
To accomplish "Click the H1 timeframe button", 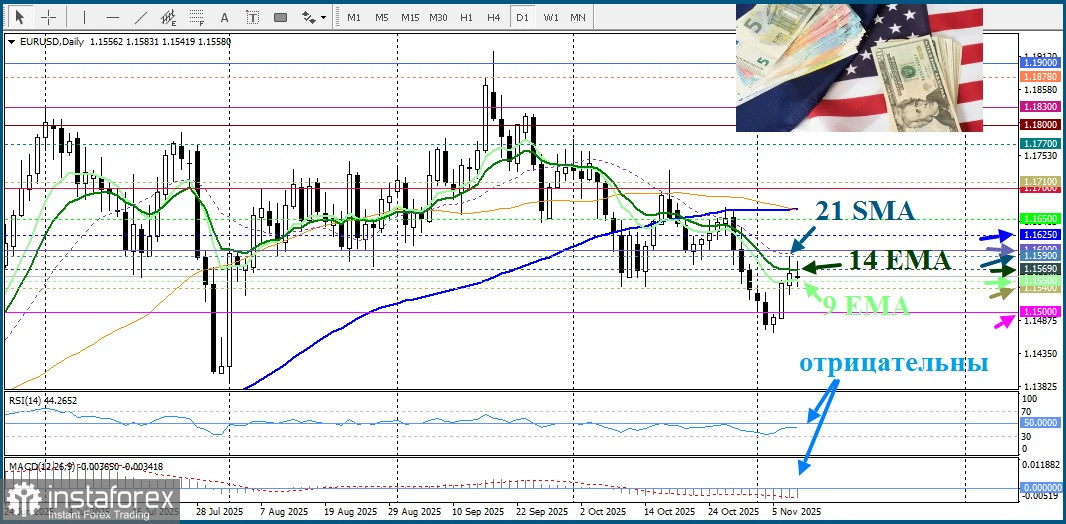I will click(466, 17).
